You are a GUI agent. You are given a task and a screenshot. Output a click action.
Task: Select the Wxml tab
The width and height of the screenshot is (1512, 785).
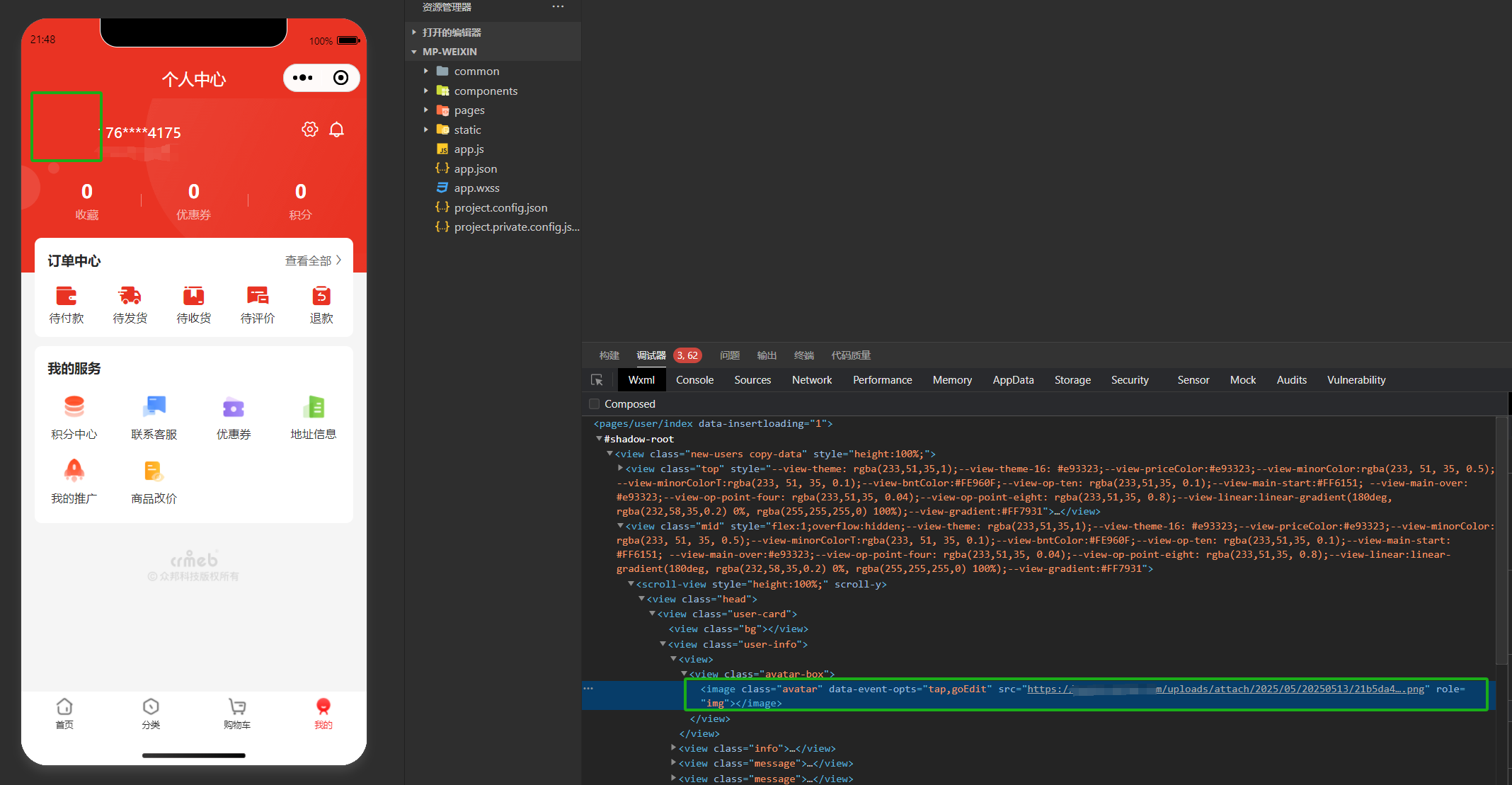(641, 380)
